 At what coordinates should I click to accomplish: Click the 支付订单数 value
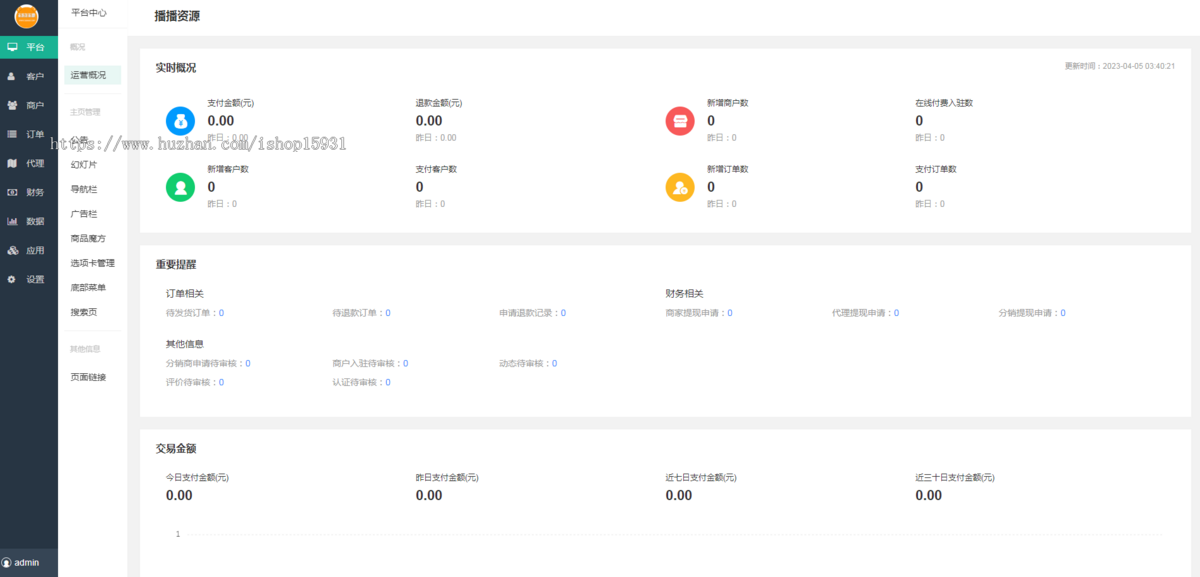click(x=920, y=186)
